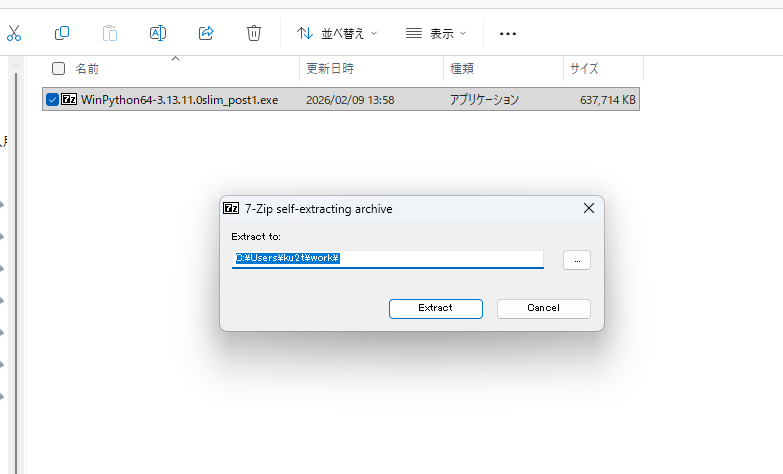The width and height of the screenshot is (783, 474).
Task: Sort by the 種類 column header
Action: point(462,68)
